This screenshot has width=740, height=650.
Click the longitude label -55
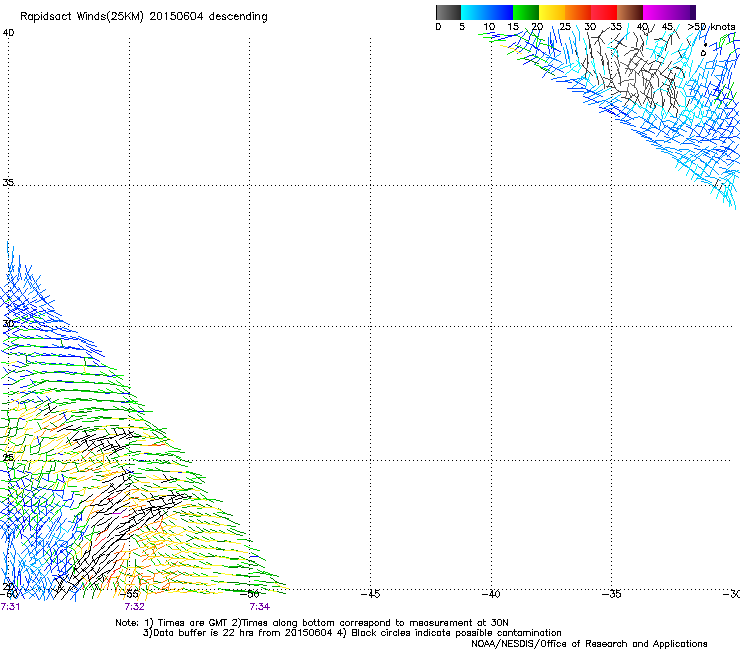(x=129, y=594)
